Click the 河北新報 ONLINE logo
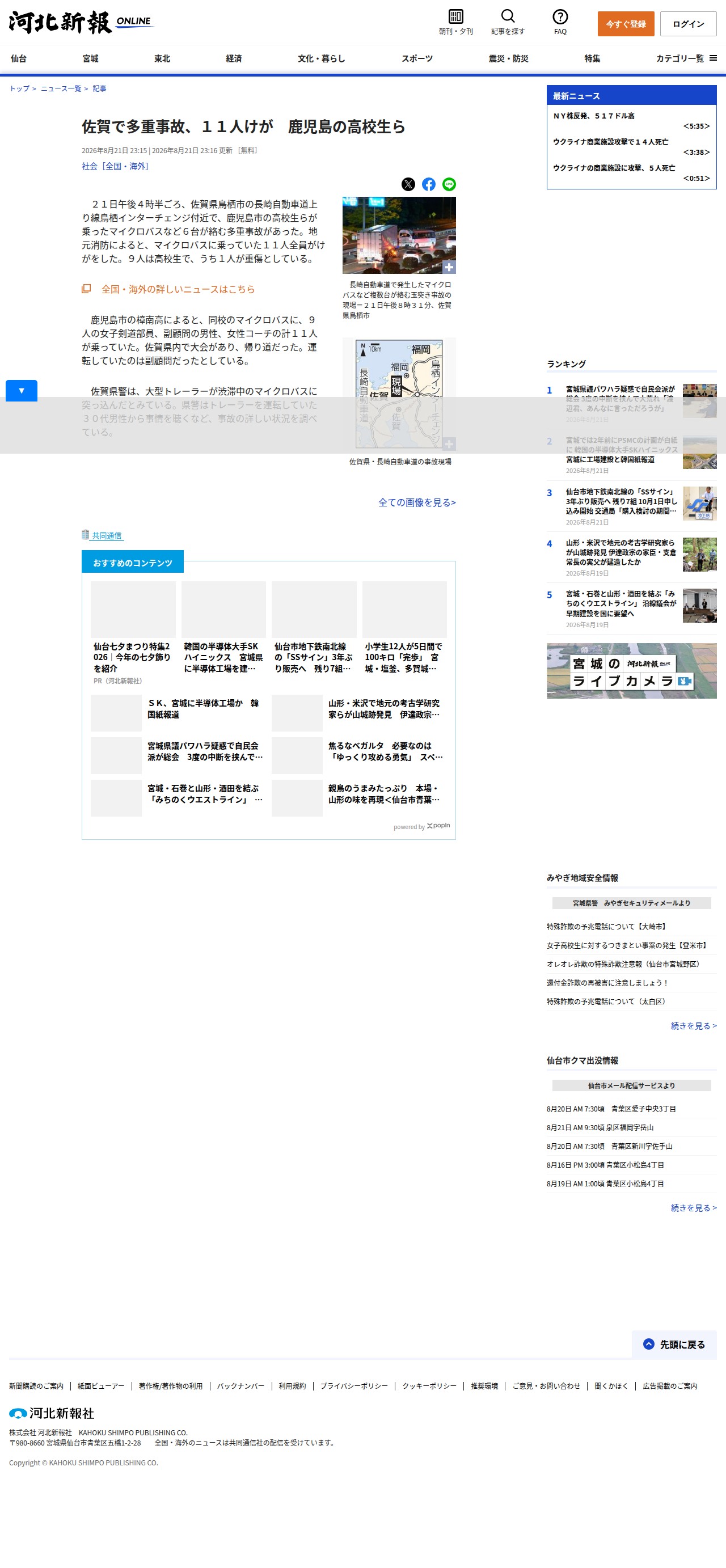Viewport: 726px width, 1568px height. pyautogui.click(x=81, y=22)
